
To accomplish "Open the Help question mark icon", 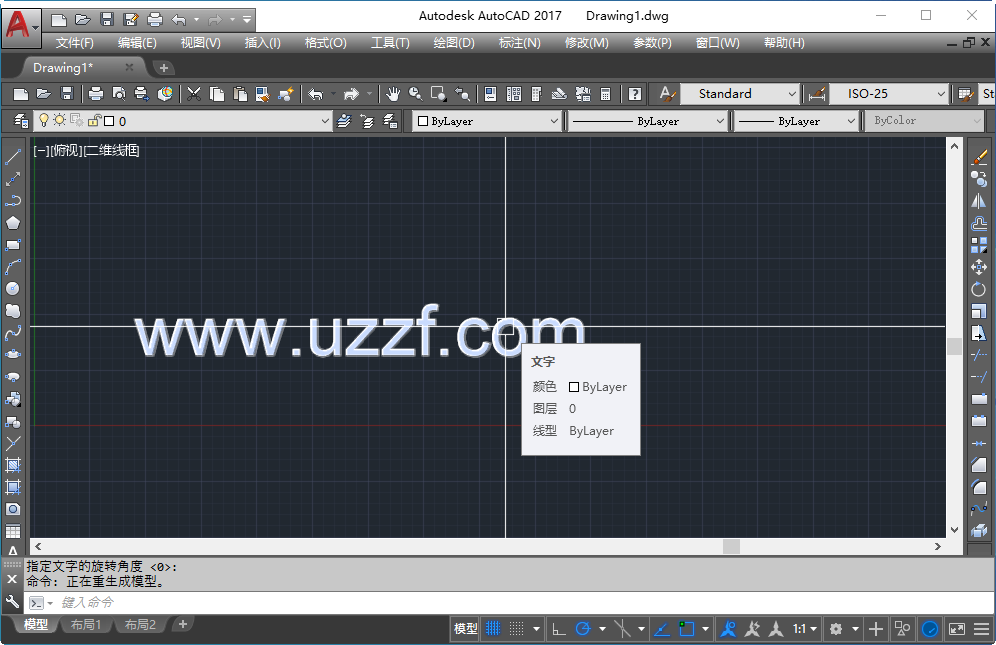I will coord(634,94).
